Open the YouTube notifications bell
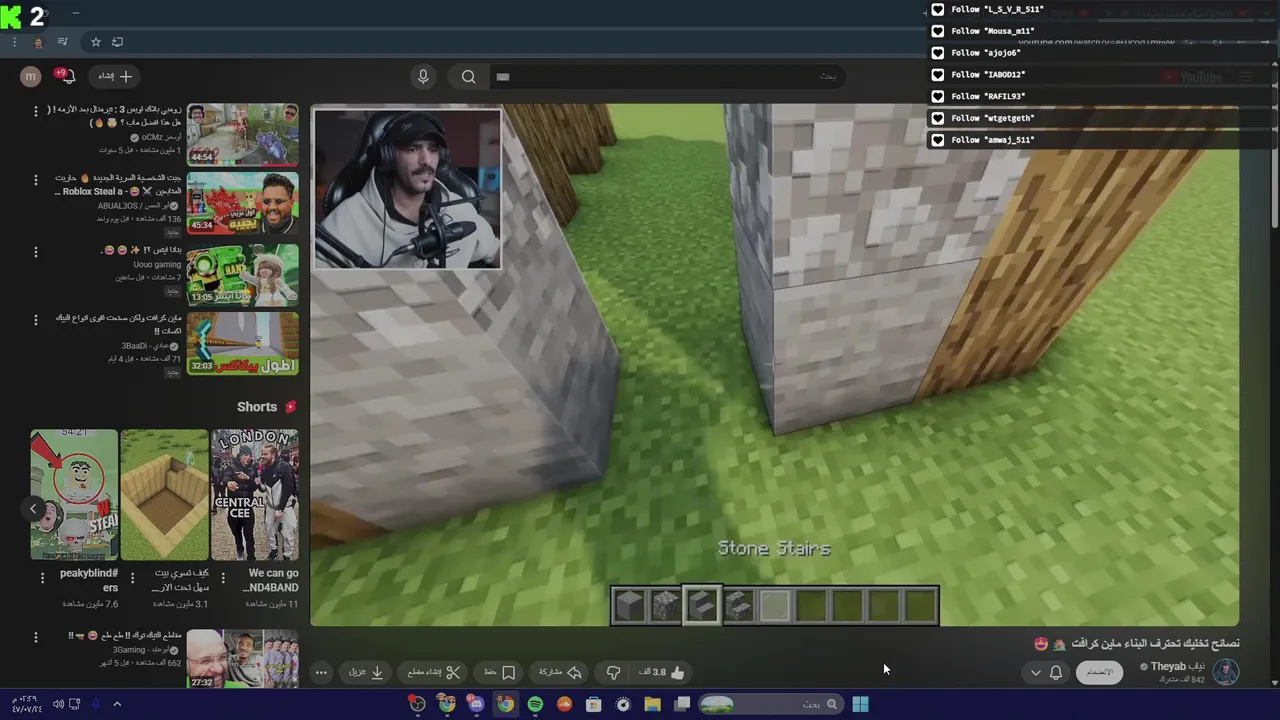1280x720 pixels. 66,76
